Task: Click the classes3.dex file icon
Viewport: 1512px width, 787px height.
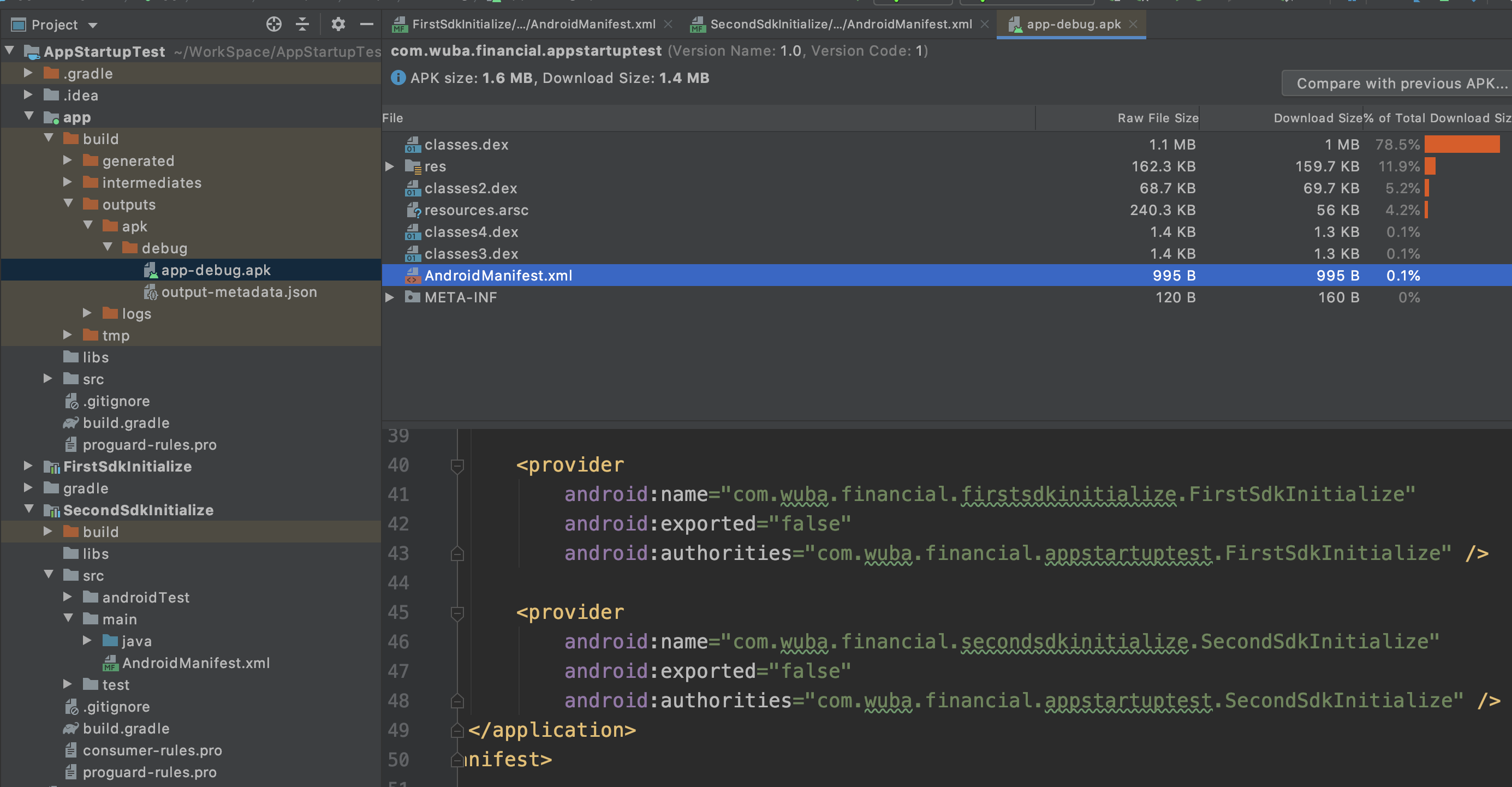Action: coord(413,254)
